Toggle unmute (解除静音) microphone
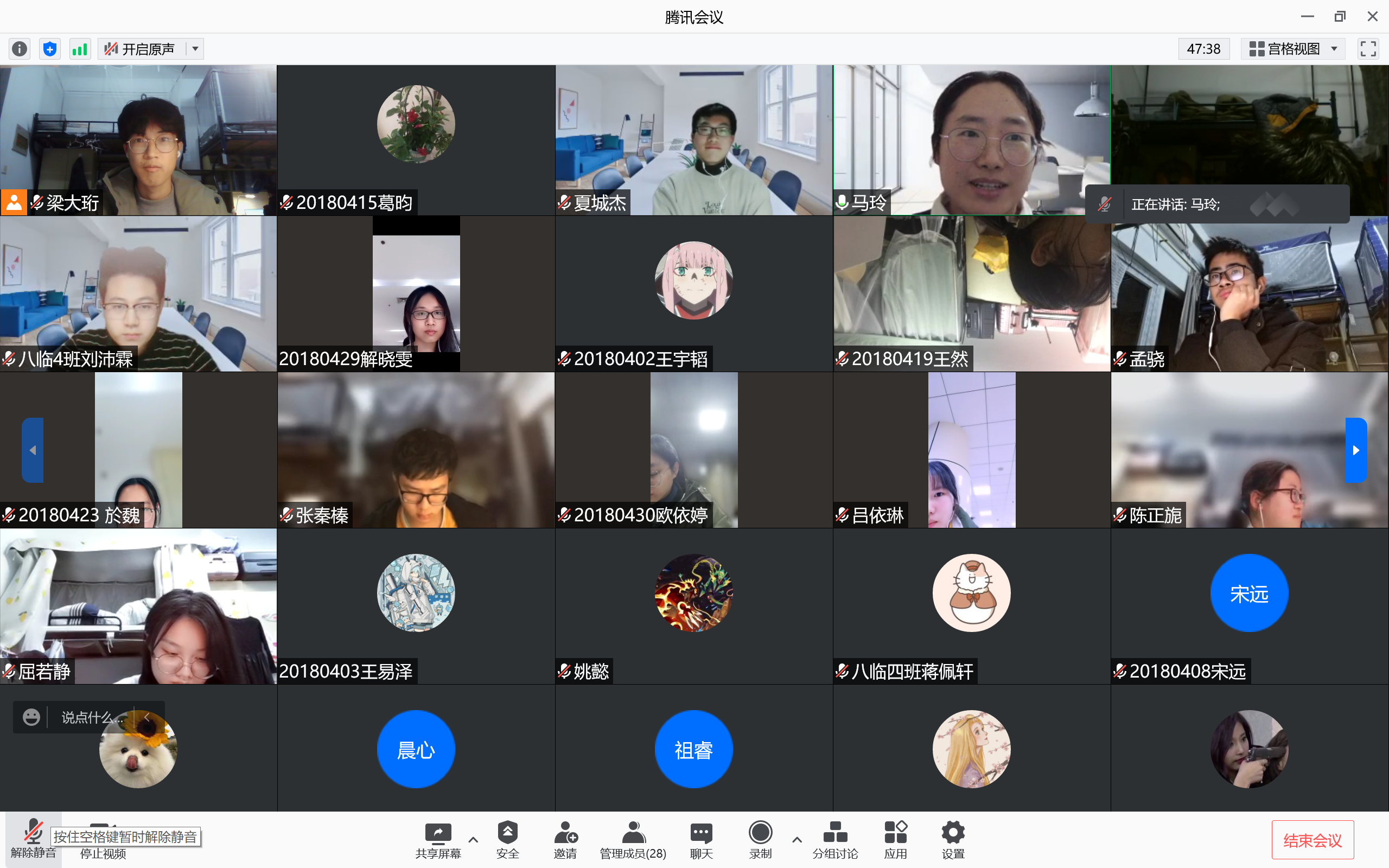1389x868 pixels. click(33, 838)
